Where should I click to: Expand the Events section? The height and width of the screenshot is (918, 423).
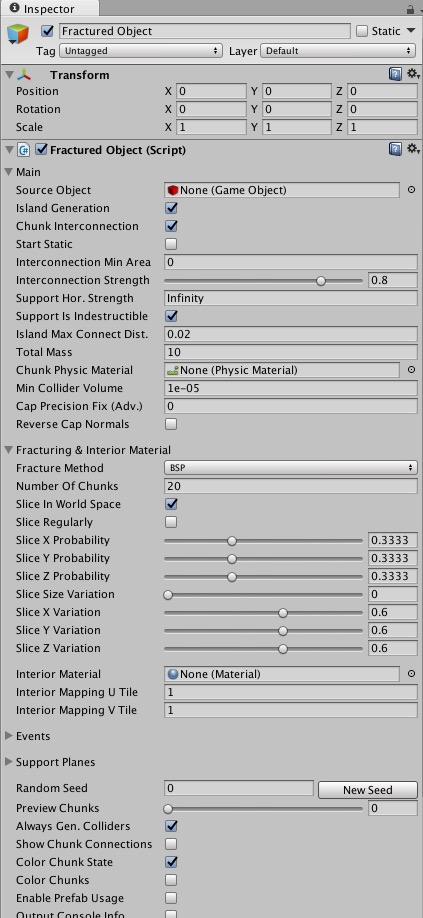tap(9, 736)
